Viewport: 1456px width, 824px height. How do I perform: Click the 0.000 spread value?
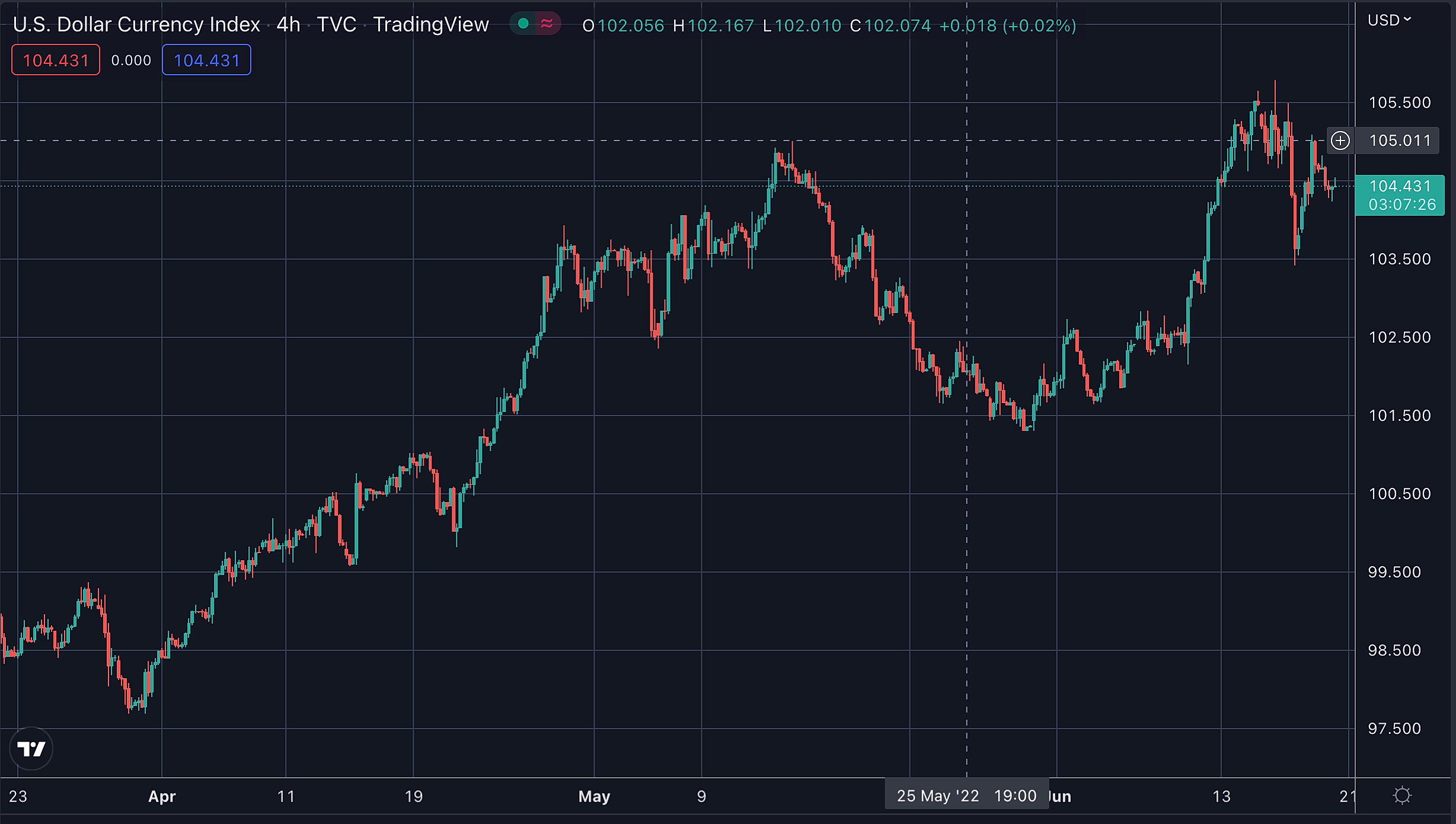131,60
